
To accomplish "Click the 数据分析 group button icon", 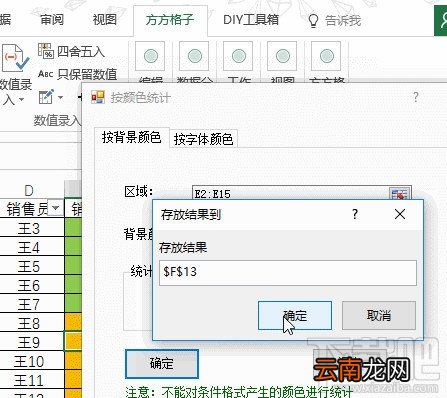I will pyautogui.click(x=194, y=56).
